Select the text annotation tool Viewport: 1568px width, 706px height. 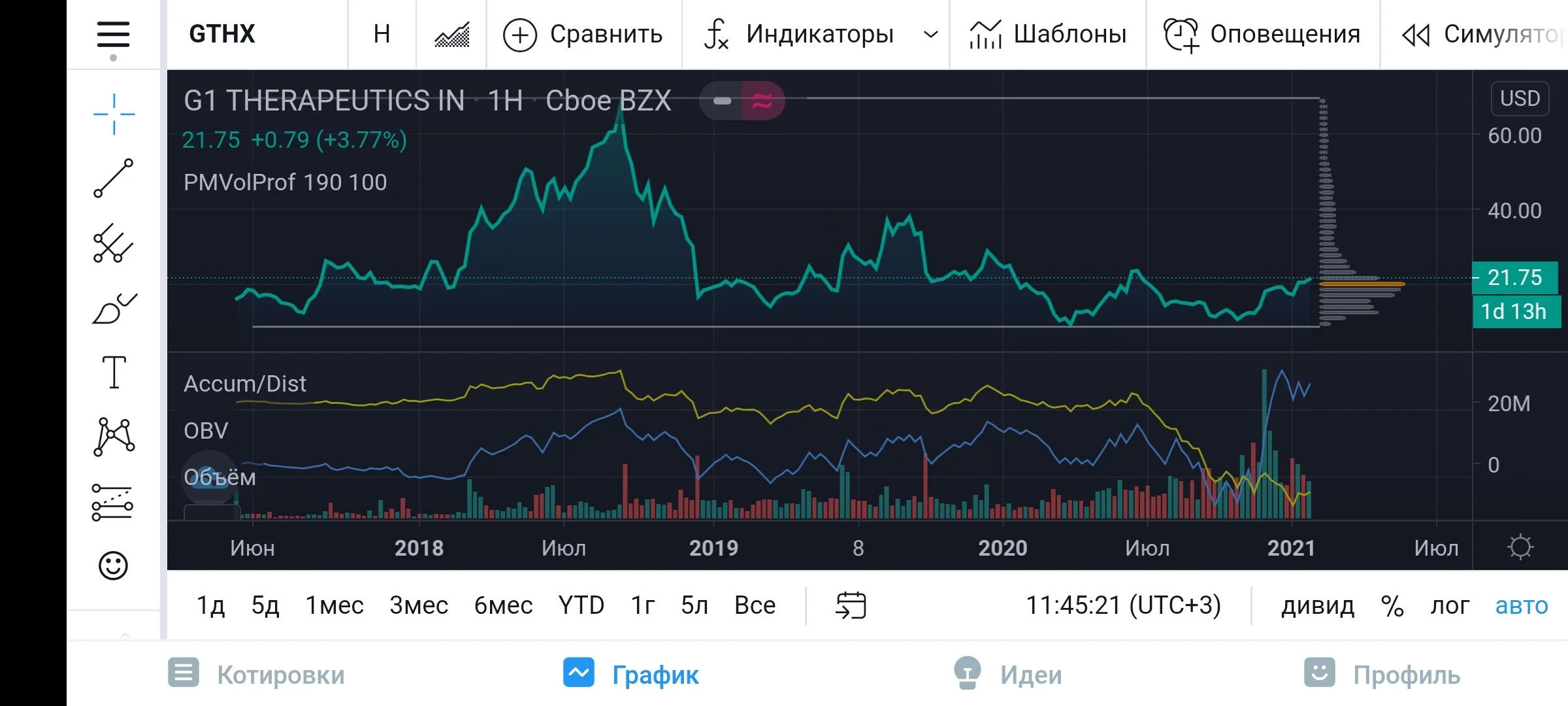pos(114,372)
